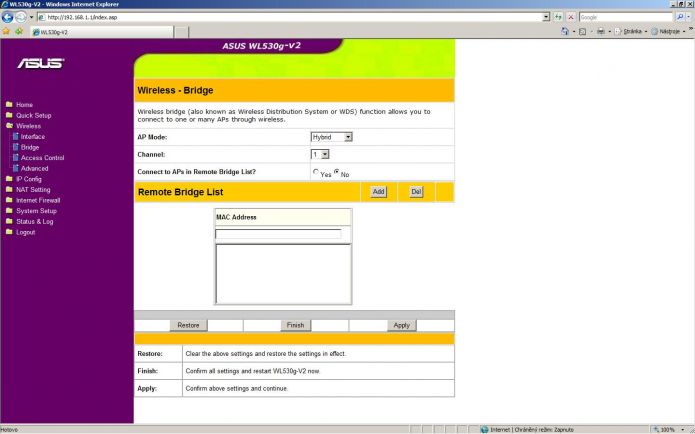
Task: Click the ASUS logo in sidebar
Action: coord(41,63)
